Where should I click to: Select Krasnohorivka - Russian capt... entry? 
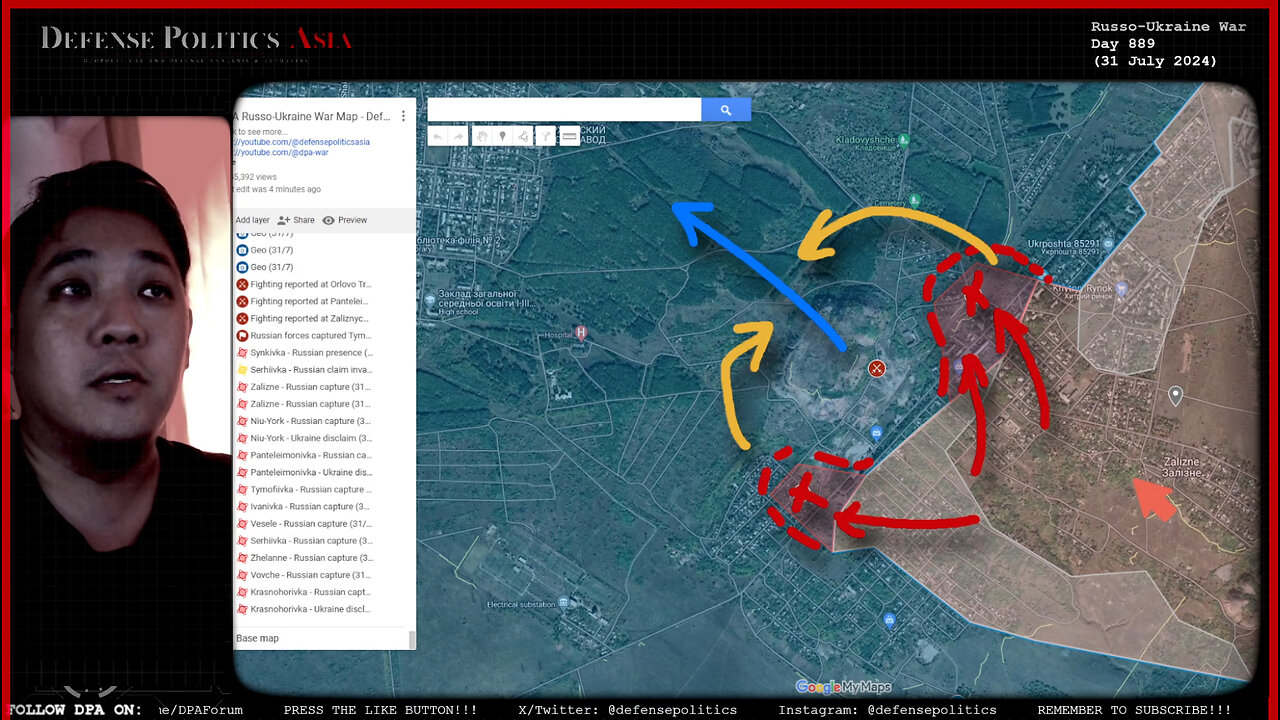[305, 591]
